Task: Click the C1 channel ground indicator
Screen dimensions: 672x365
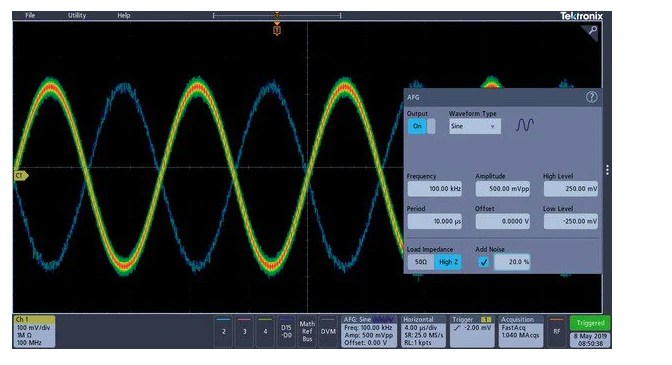Action: (21, 176)
